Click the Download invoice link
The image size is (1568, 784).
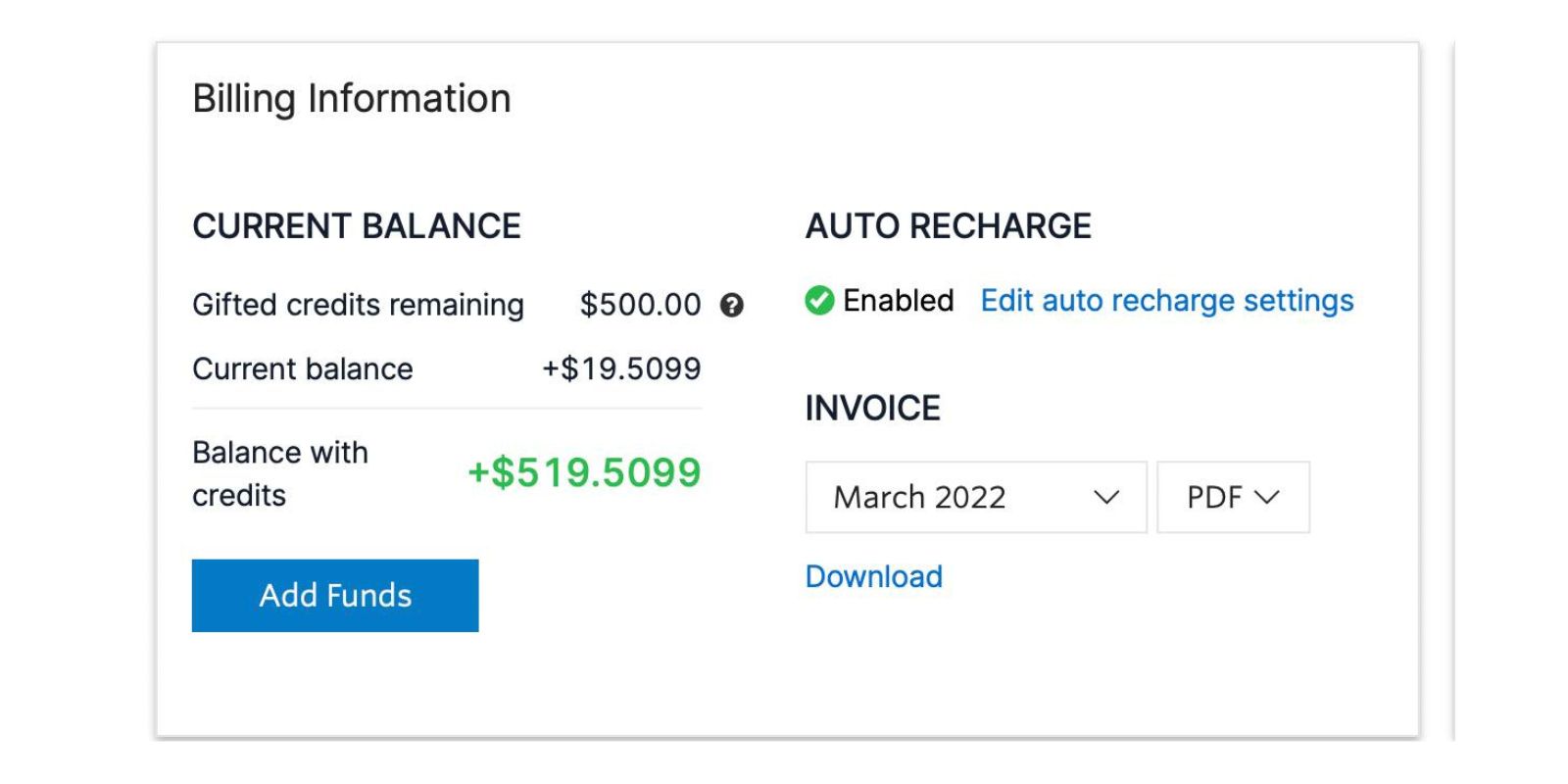[874, 576]
